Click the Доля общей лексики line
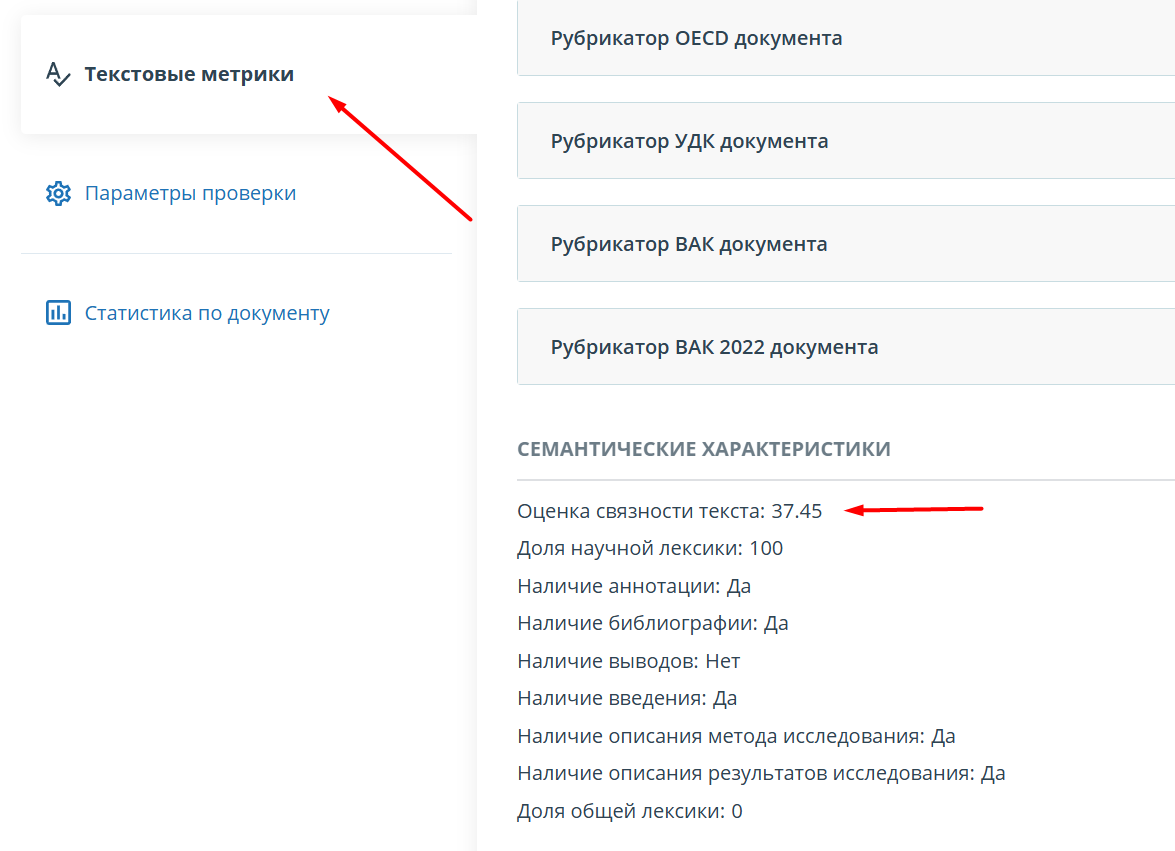The height and width of the screenshot is (851, 1175). click(629, 811)
